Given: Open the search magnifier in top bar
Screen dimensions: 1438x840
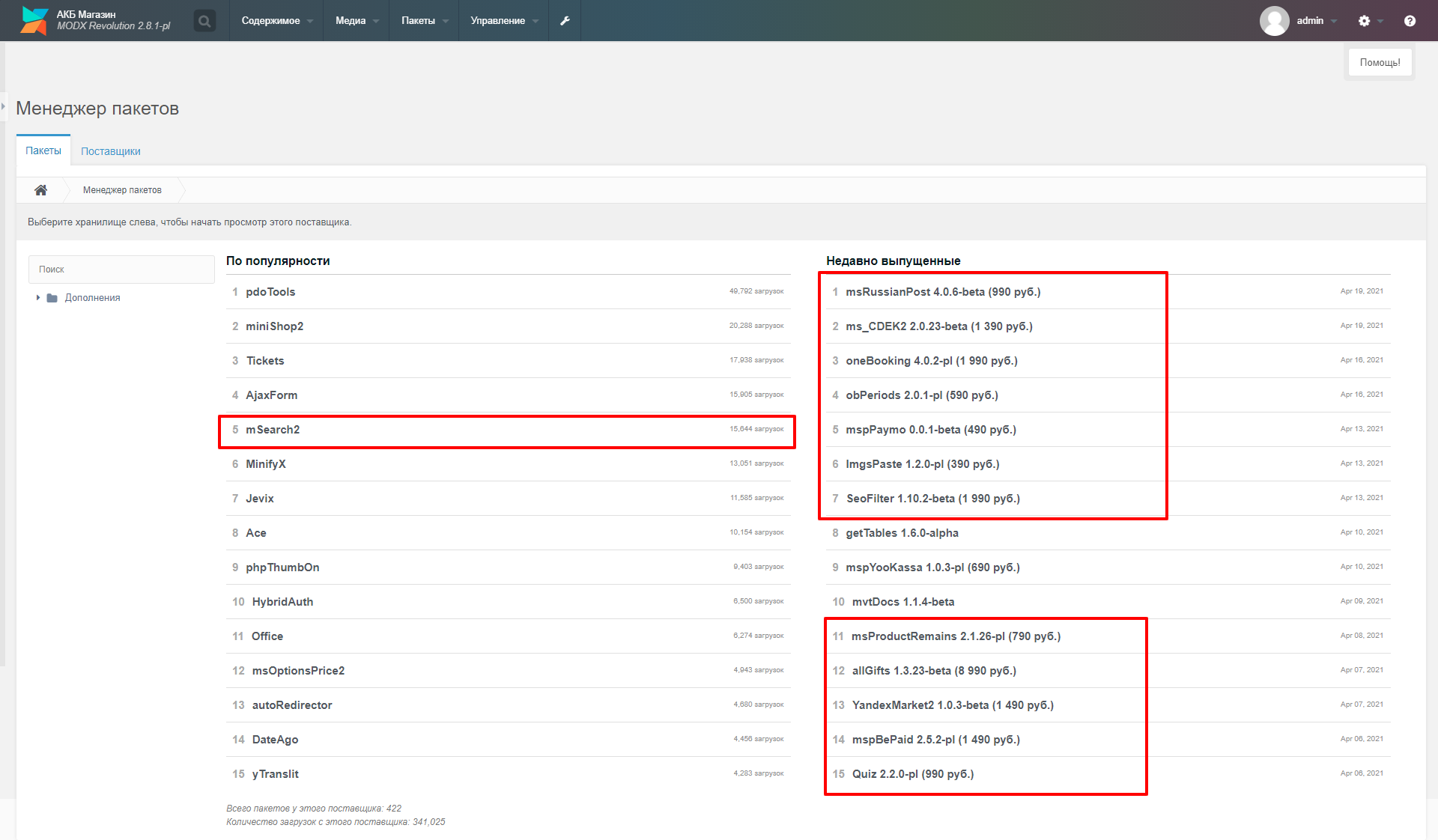Looking at the screenshot, I should (204, 20).
